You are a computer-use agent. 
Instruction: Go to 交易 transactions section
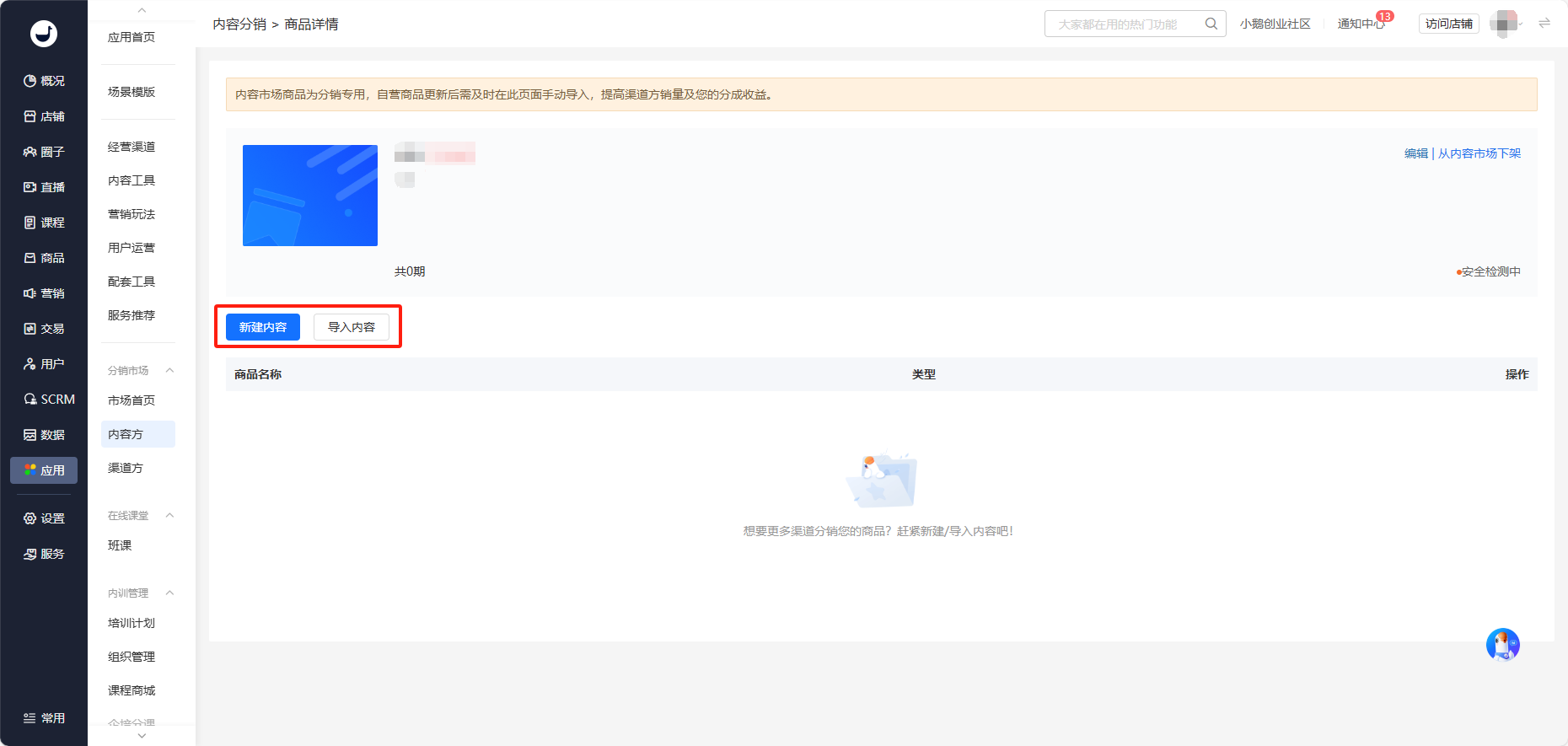click(44, 329)
